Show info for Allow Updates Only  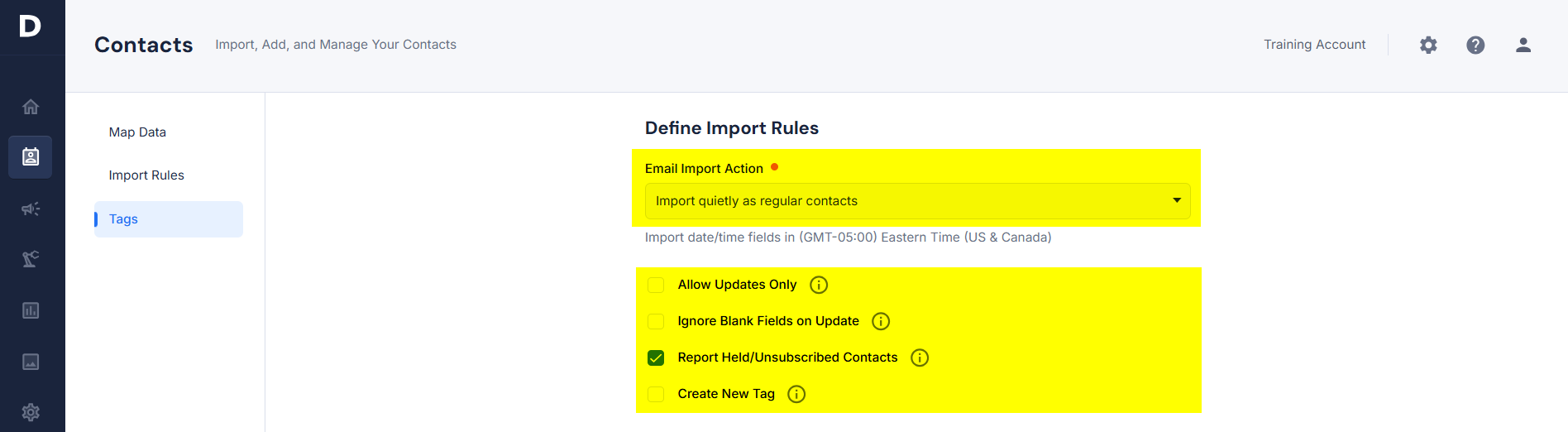819,285
